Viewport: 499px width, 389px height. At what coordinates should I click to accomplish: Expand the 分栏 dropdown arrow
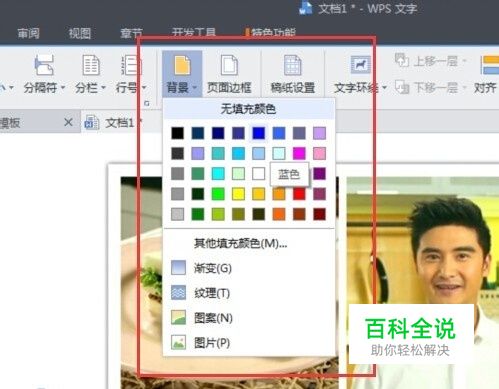103,88
